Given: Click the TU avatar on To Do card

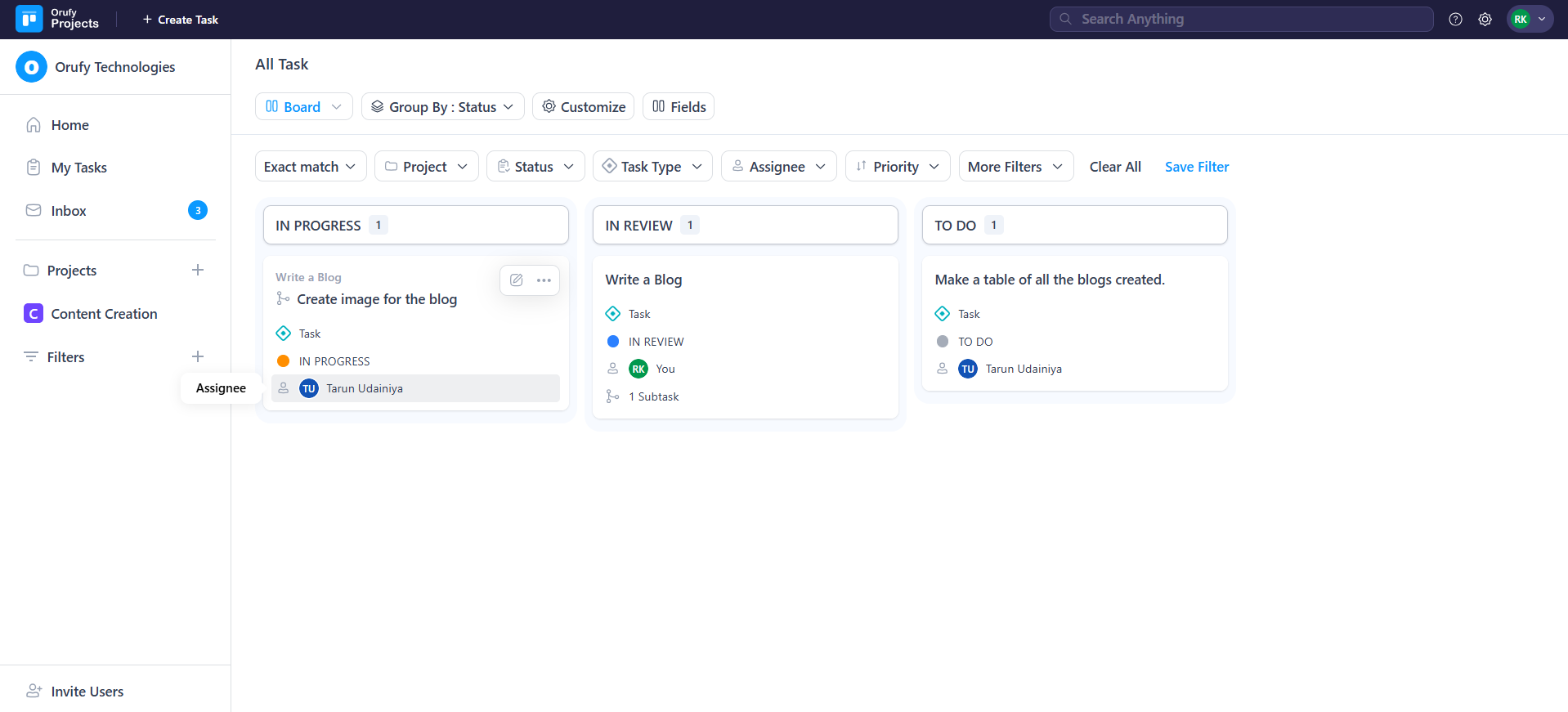Looking at the screenshot, I should (968, 369).
